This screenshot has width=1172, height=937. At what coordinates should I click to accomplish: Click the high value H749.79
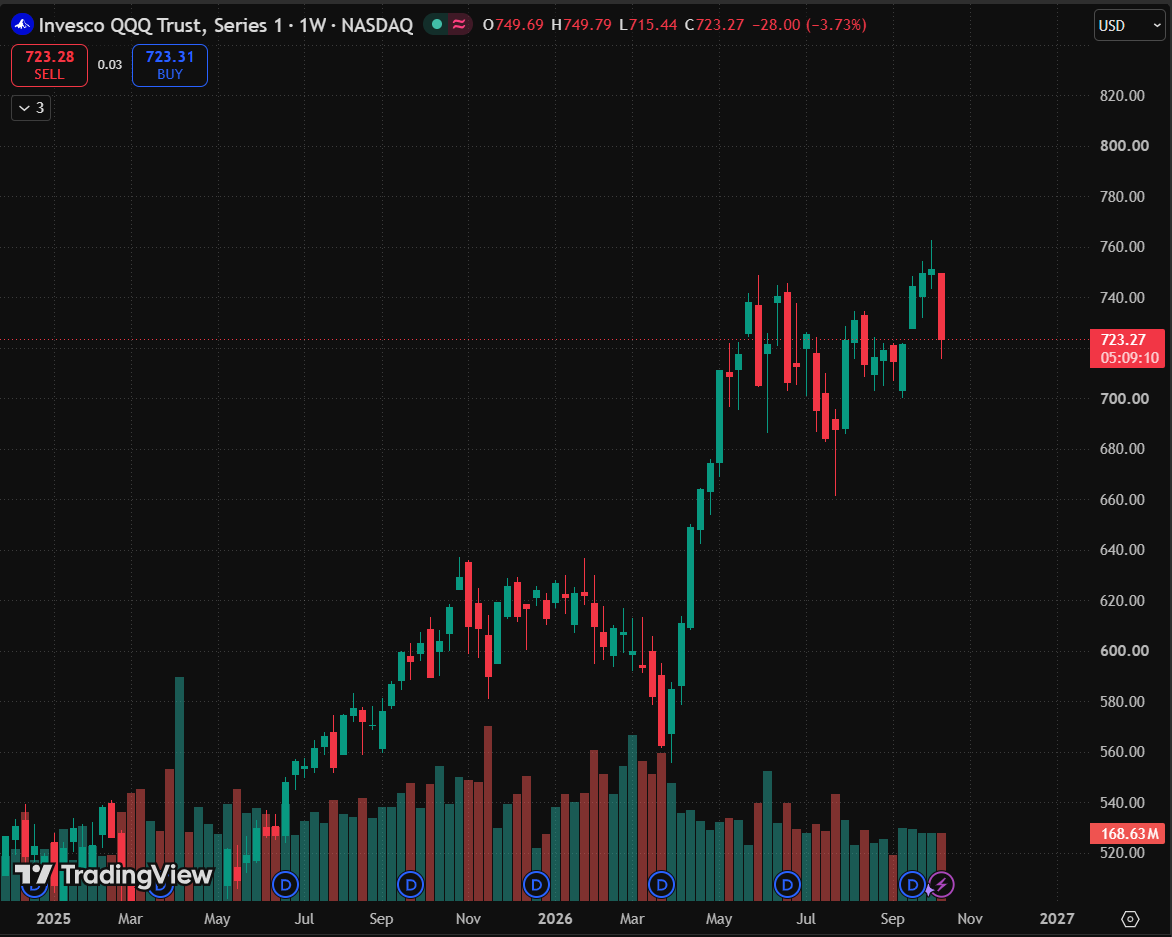click(582, 25)
